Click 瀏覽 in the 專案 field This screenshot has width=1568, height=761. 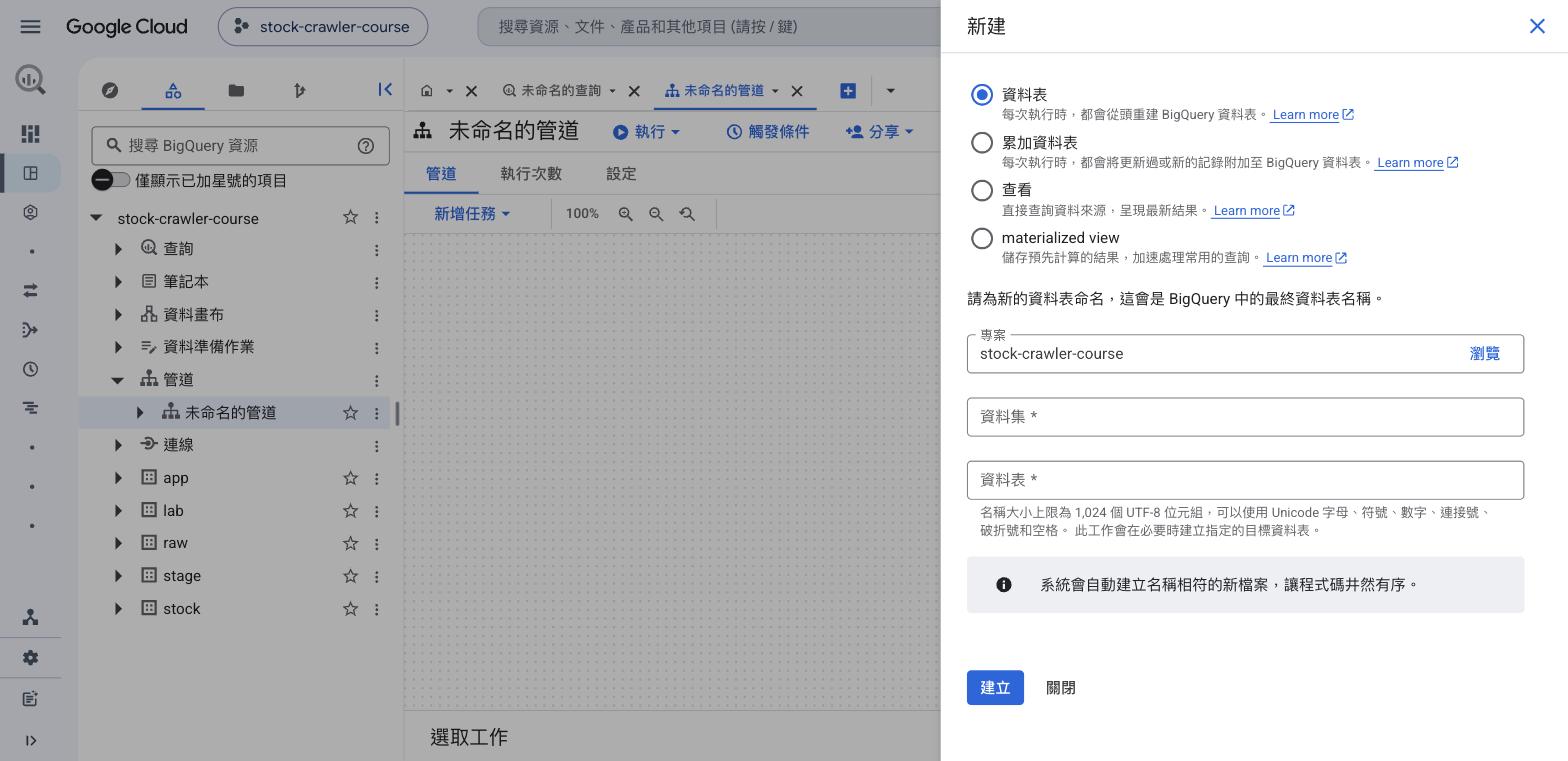coord(1485,354)
